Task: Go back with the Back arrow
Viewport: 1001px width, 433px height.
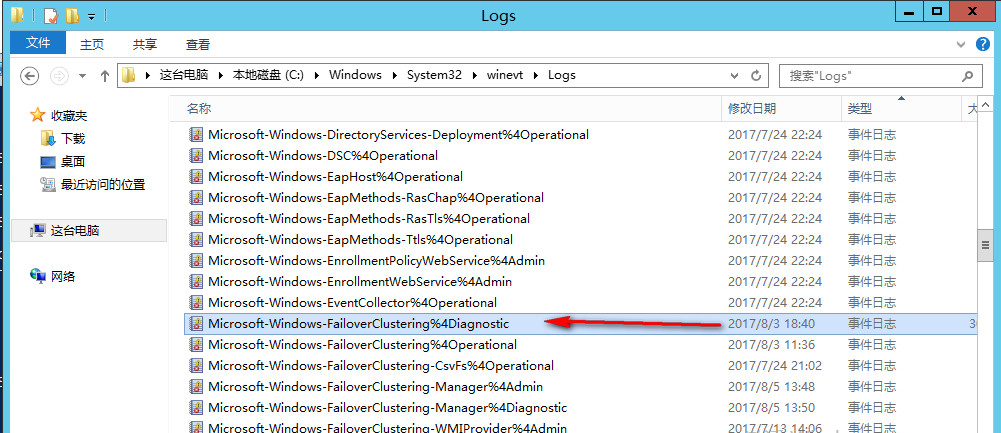Action: pos(30,76)
